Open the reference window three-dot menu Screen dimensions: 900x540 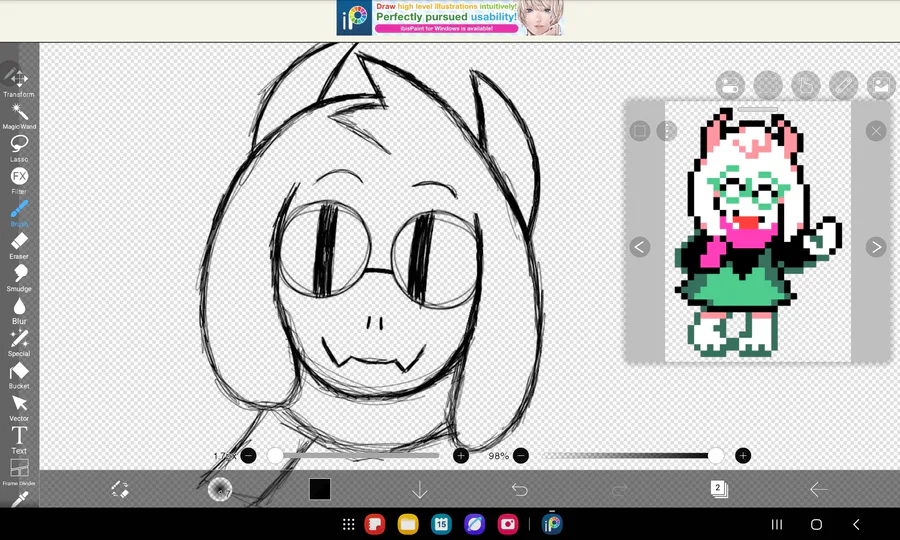coord(667,131)
